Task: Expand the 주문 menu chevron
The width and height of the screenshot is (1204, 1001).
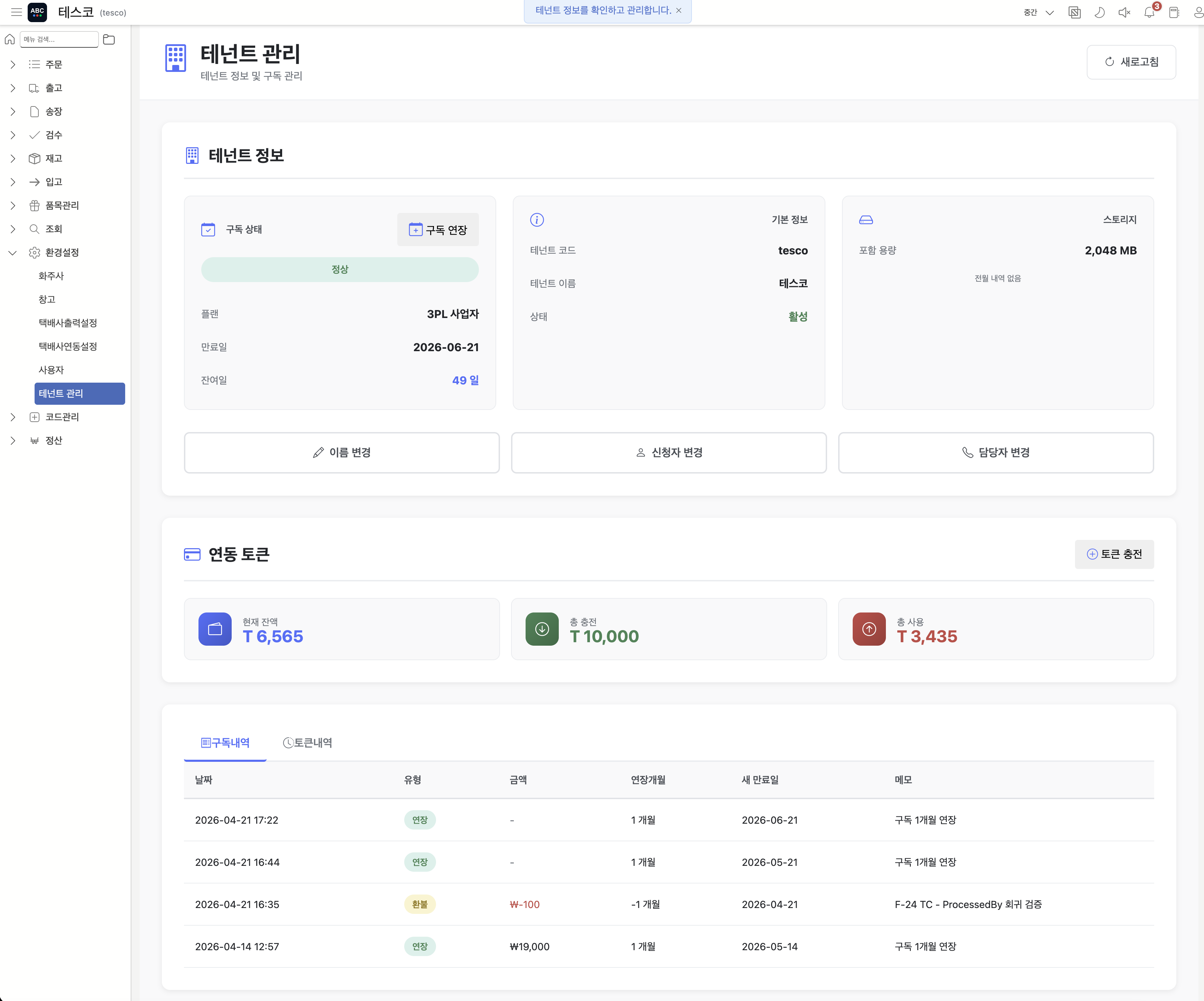Action: tap(12, 65)
